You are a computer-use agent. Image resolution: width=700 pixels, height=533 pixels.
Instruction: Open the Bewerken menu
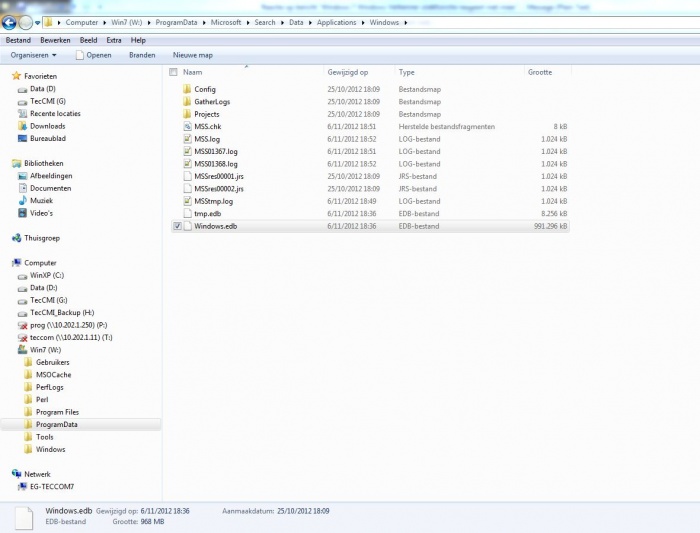(x=55, y=40)
